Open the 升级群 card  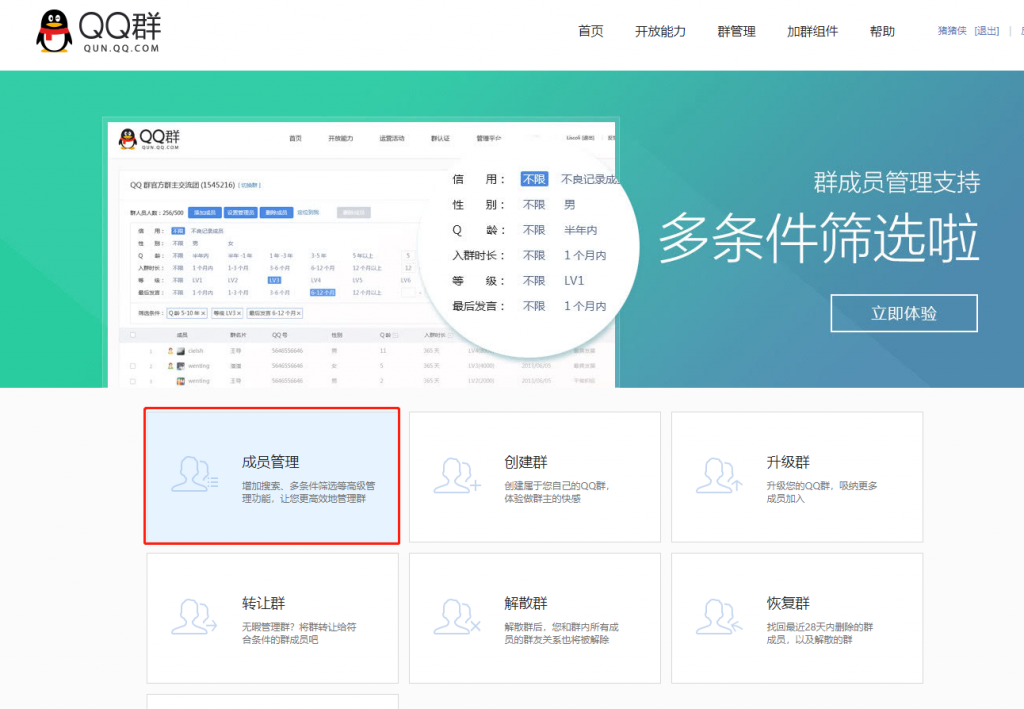coord(797,477)
